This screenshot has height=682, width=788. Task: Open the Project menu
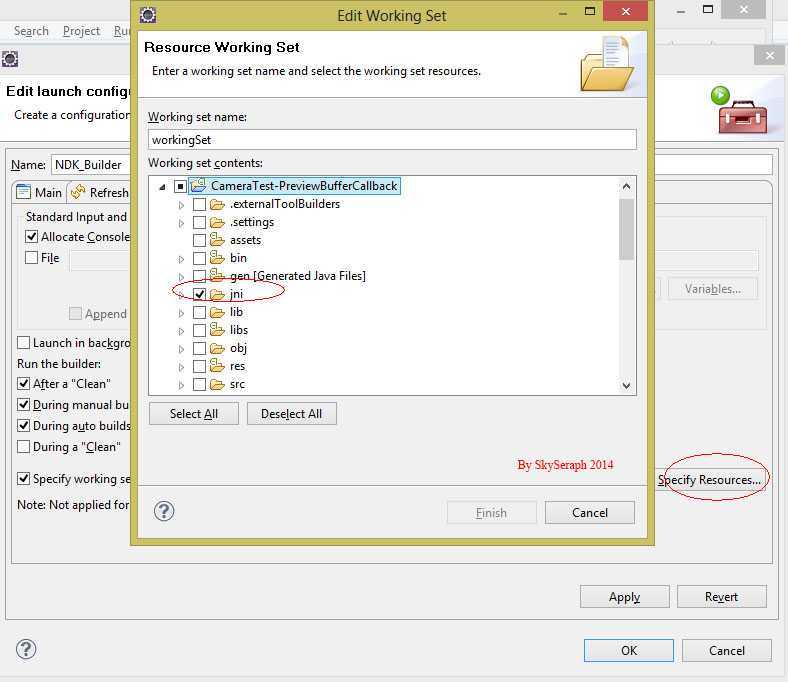(x=81, y=31)
